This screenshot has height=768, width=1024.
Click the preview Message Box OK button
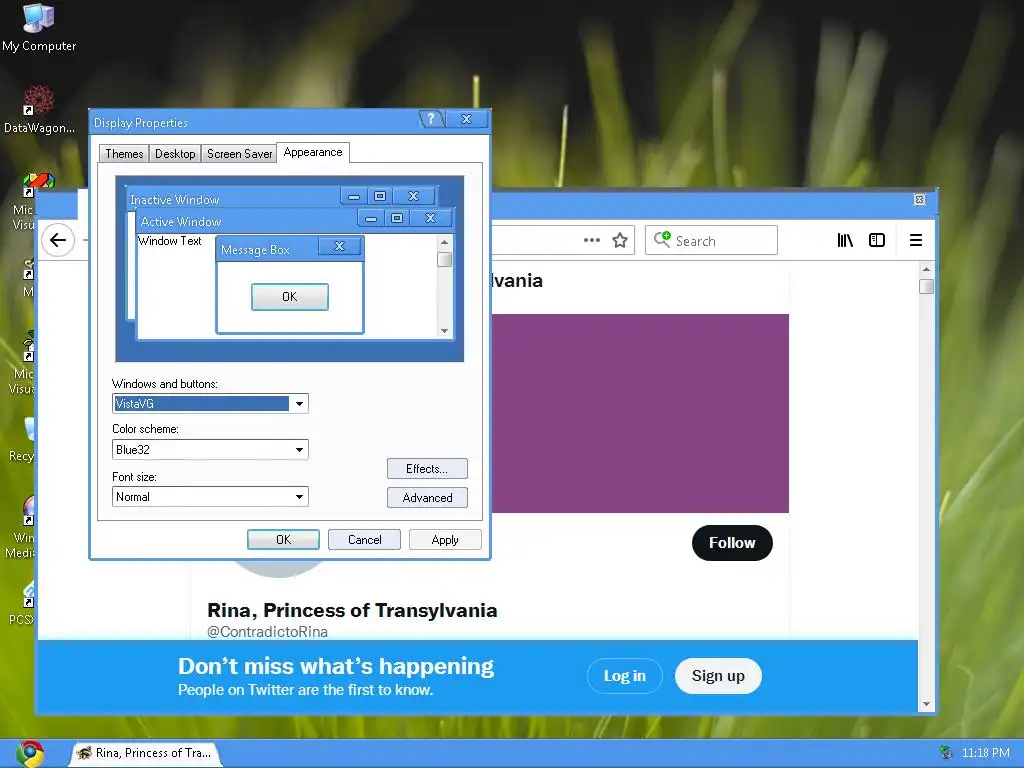point(290,296)
